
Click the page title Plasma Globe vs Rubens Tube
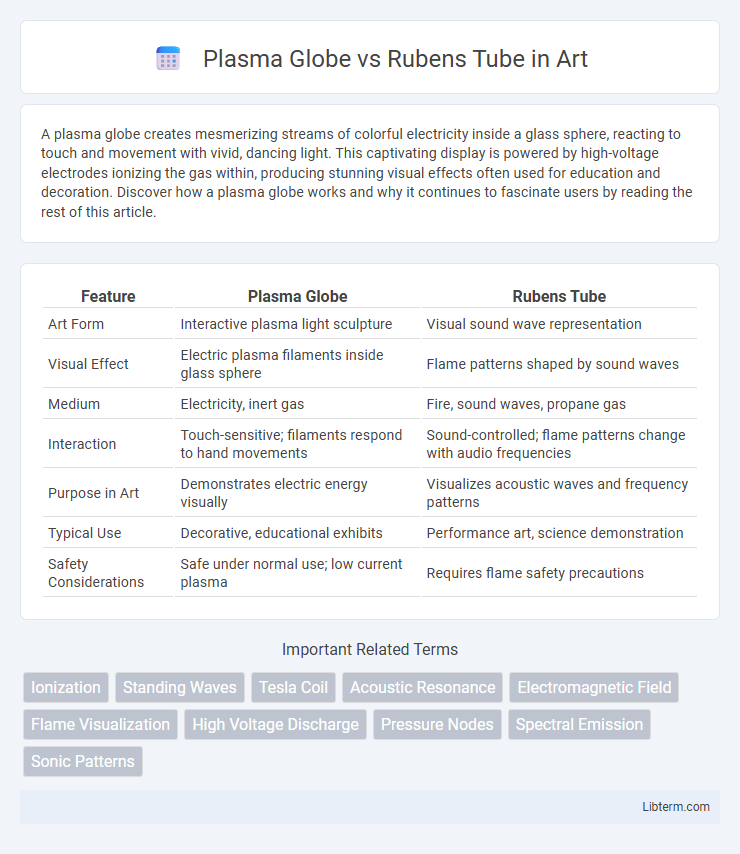(x=395, y=59)
